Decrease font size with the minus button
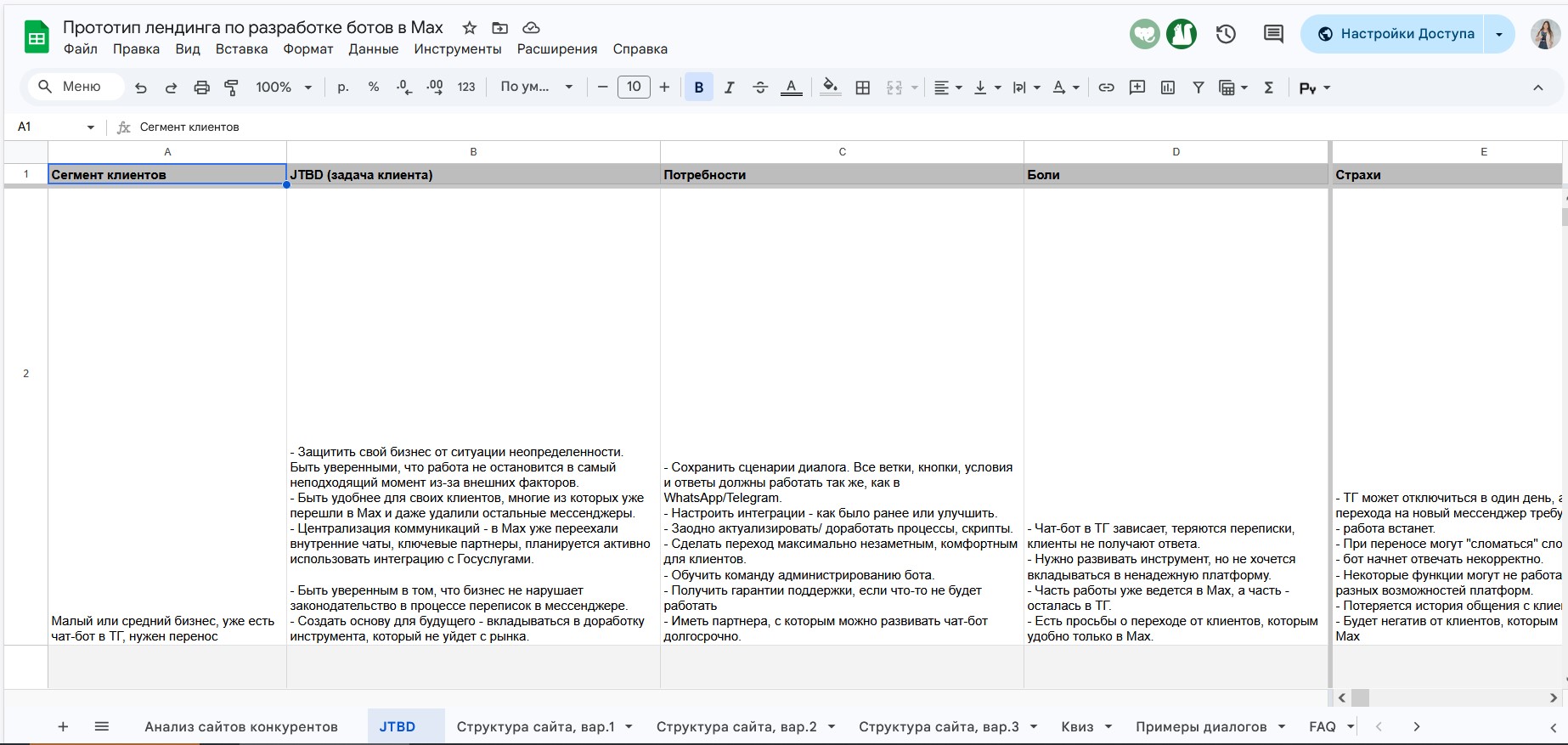 pos(602,87)
